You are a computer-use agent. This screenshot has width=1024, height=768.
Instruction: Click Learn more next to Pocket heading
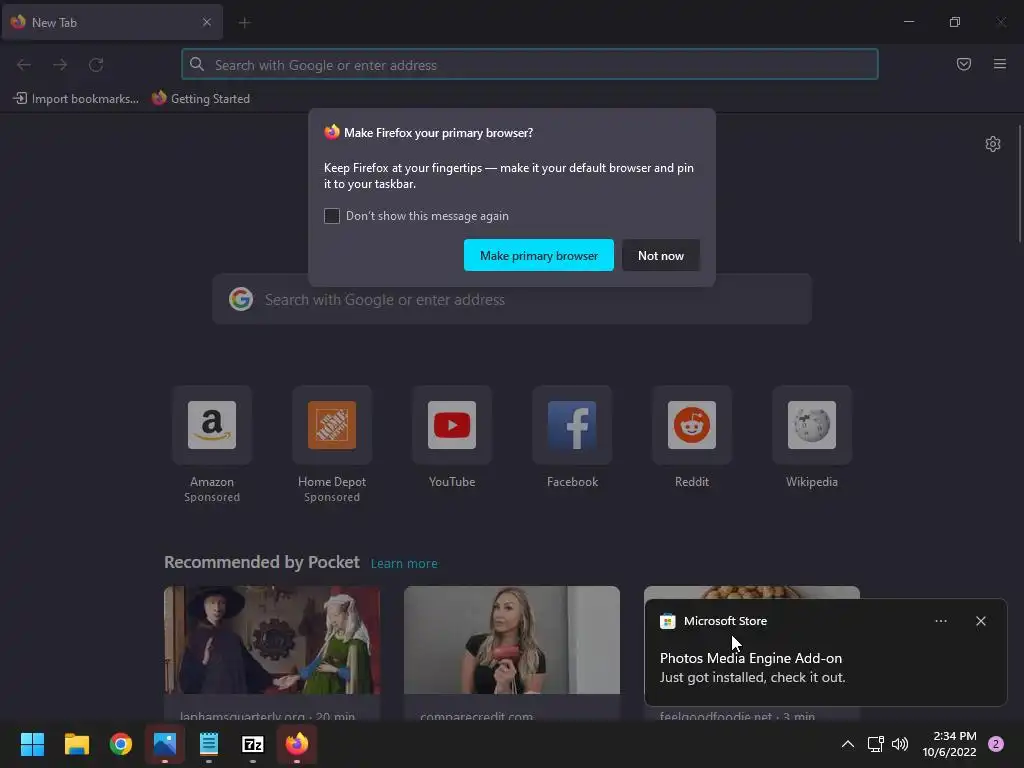pos(404,564)
